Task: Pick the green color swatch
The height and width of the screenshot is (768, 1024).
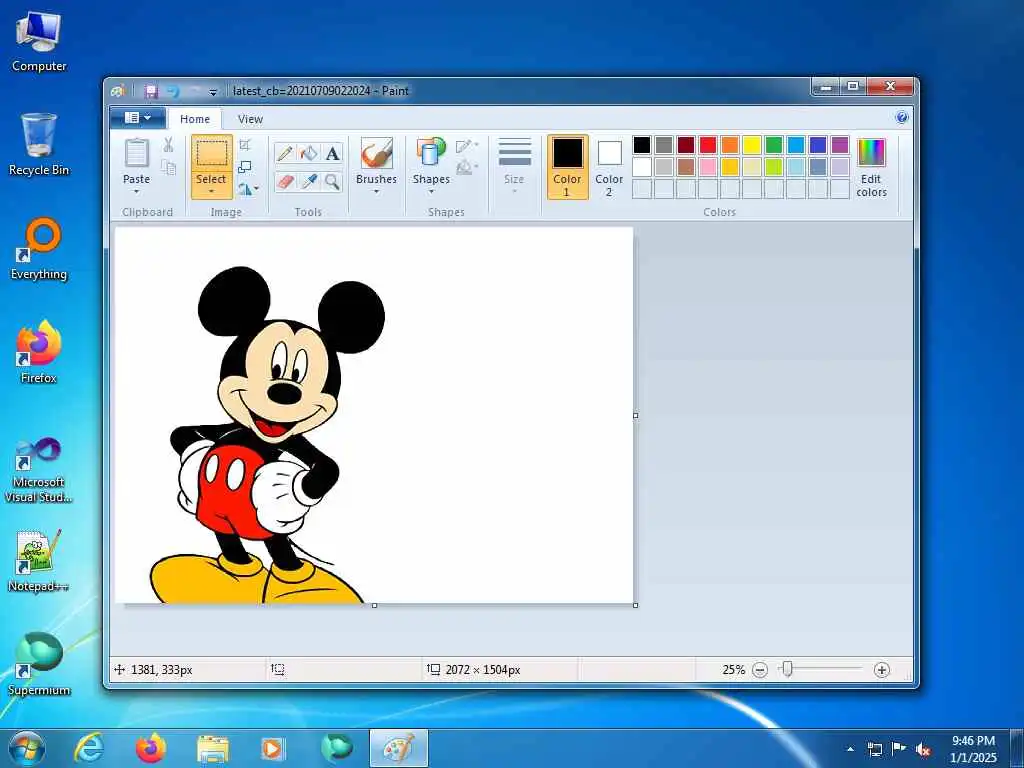Action: pos(774,145)
